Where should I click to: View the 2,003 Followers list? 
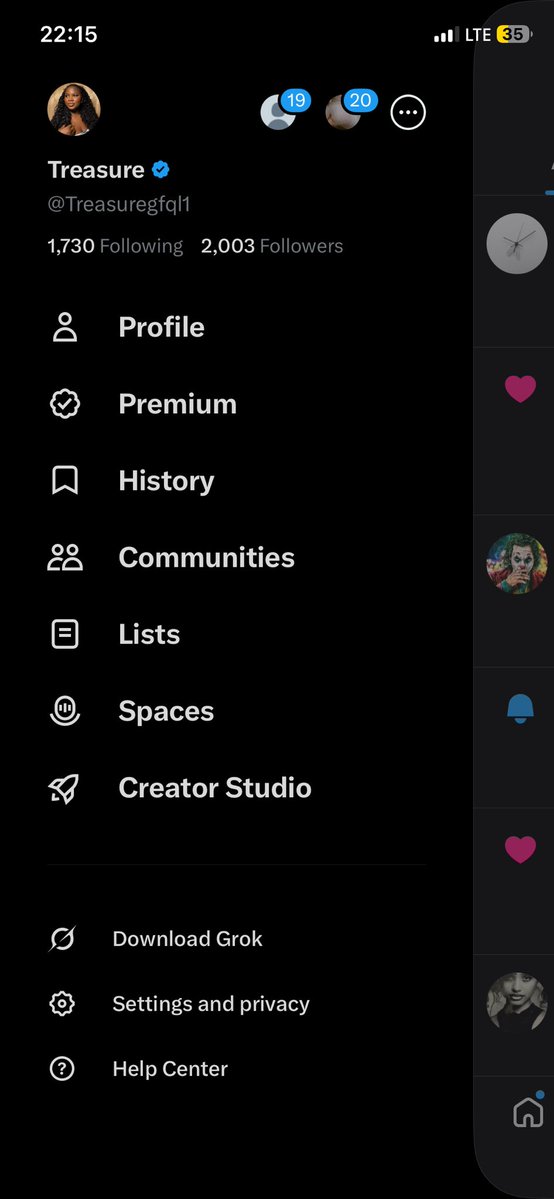pyautogui.click(x=272, y=246)
